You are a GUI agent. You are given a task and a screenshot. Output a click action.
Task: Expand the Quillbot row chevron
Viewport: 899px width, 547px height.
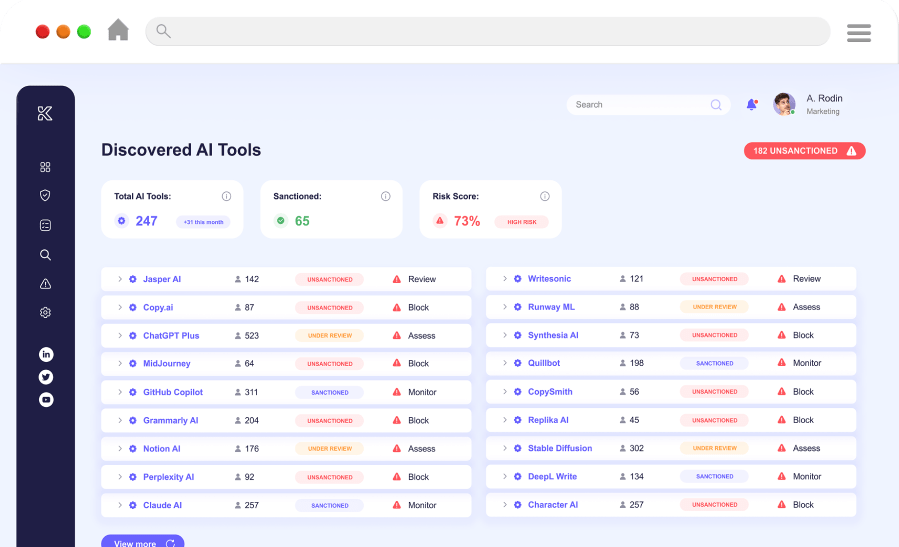tap(504, 363)
